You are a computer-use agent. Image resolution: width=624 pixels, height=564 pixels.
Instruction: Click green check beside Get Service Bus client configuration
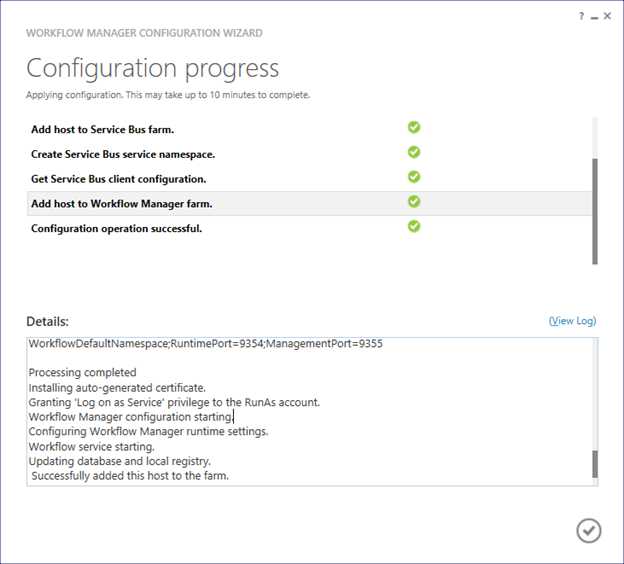[x=414, y=177]
